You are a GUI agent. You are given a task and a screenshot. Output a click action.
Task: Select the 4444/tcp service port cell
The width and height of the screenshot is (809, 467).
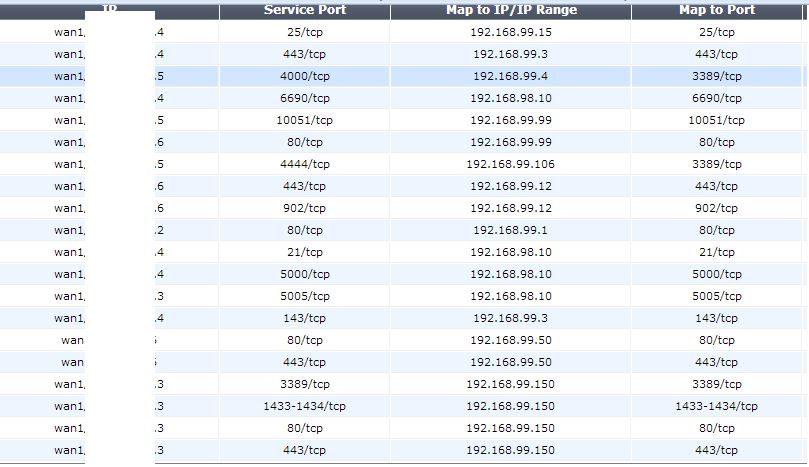point(304,164)
